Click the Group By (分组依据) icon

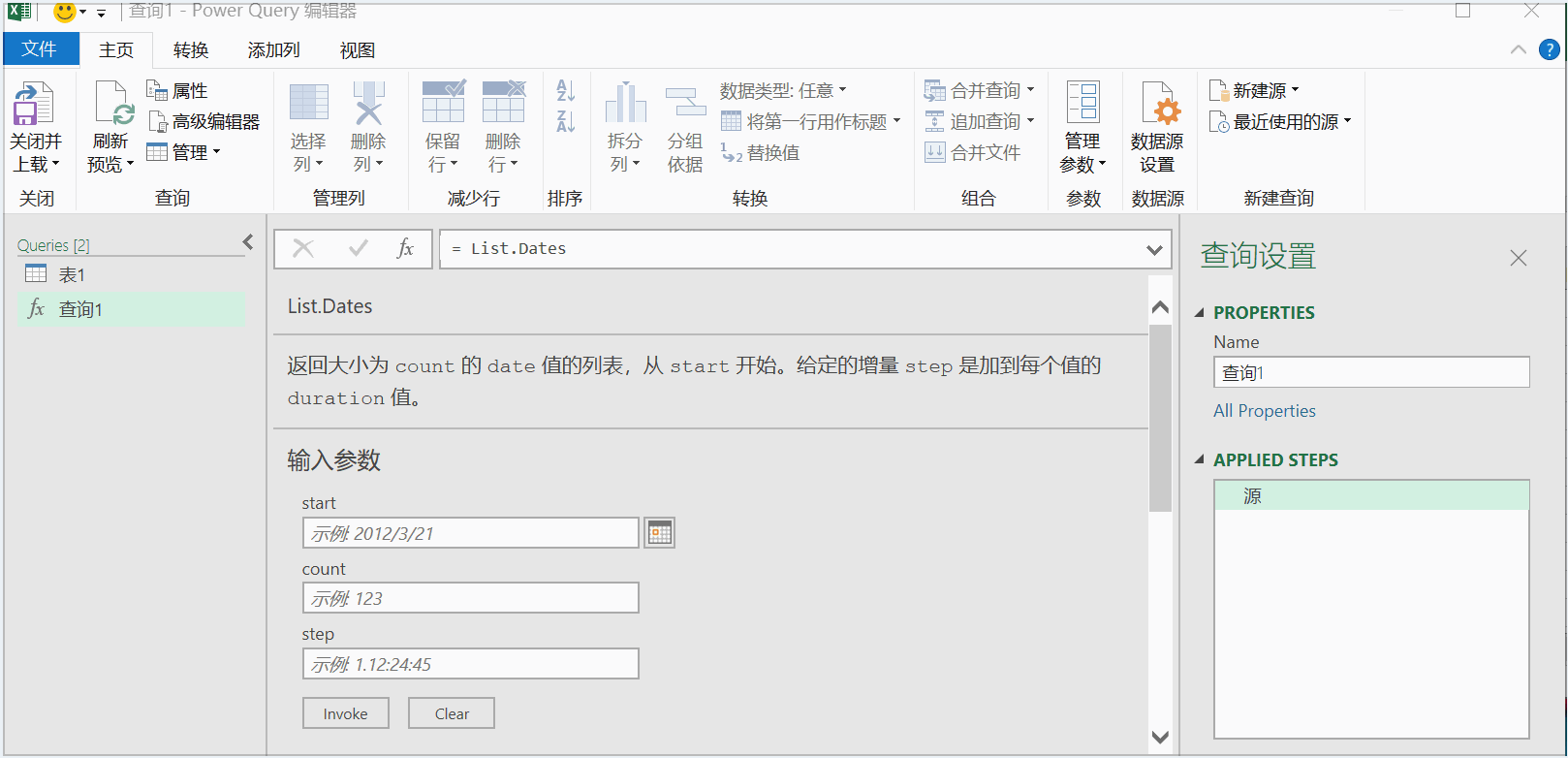tap(685, 103)
